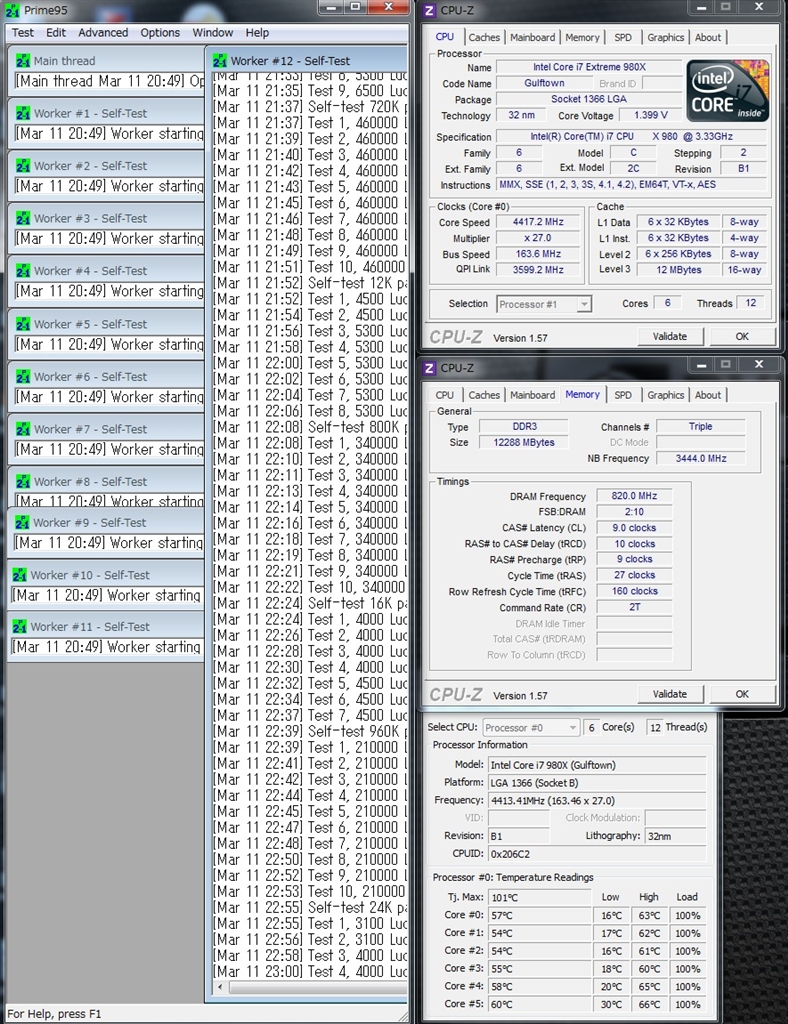The width and height of the screenshot is (788, 1024).
Task: Switch to SPD tab in lower CPU-Z window
Action: point(623,395)
